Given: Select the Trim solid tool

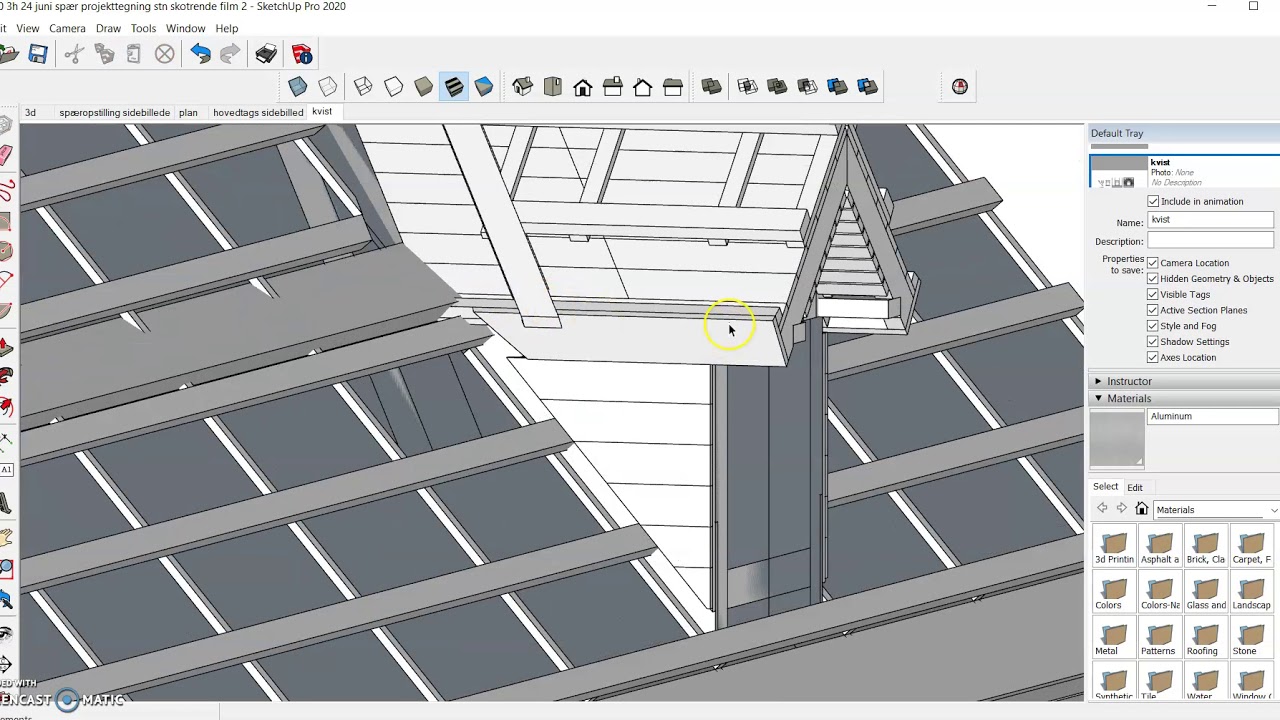Looking at the screenshot, I should pyautogui.click(x=837, y=87).
